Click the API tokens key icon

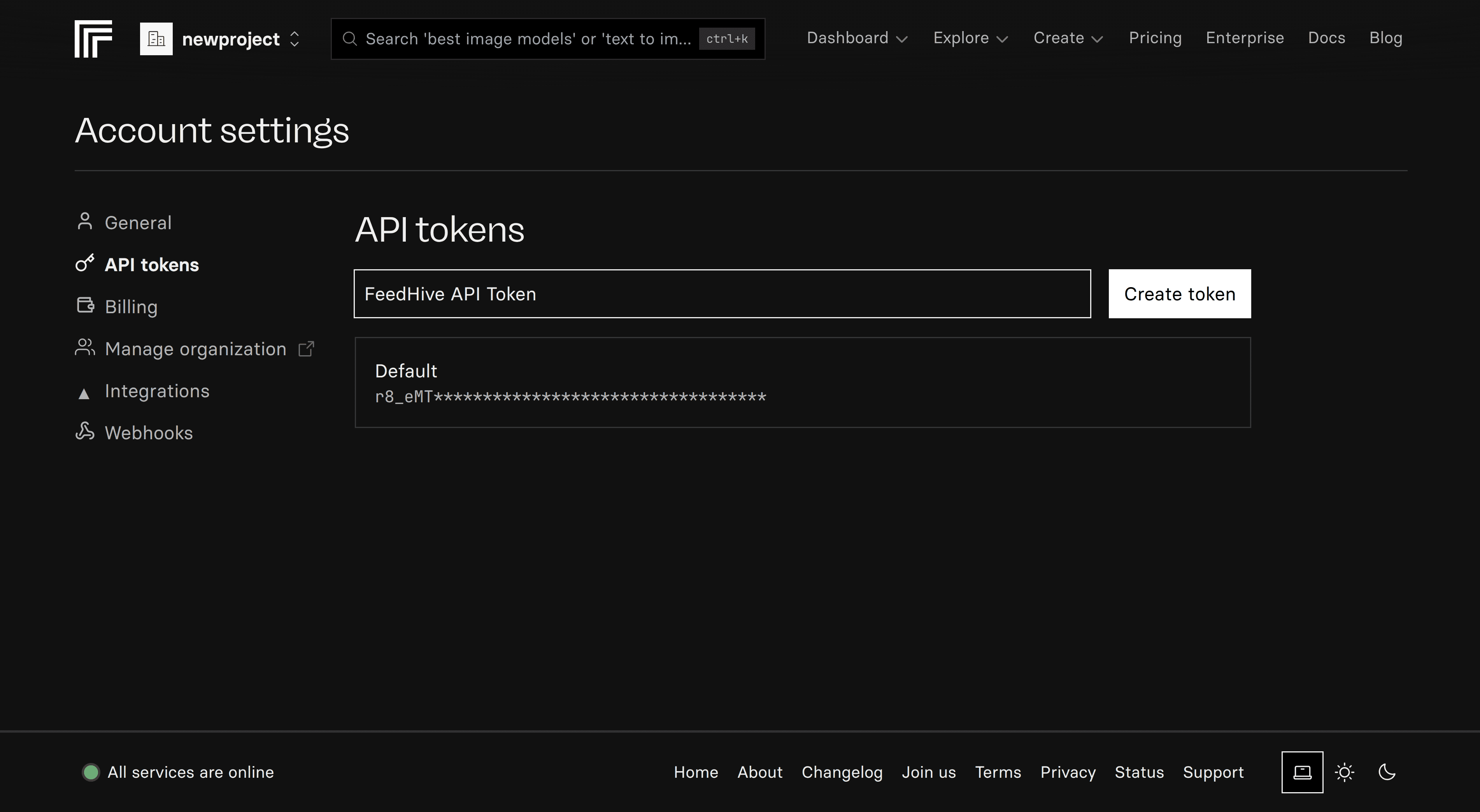[x=85, y=263]
